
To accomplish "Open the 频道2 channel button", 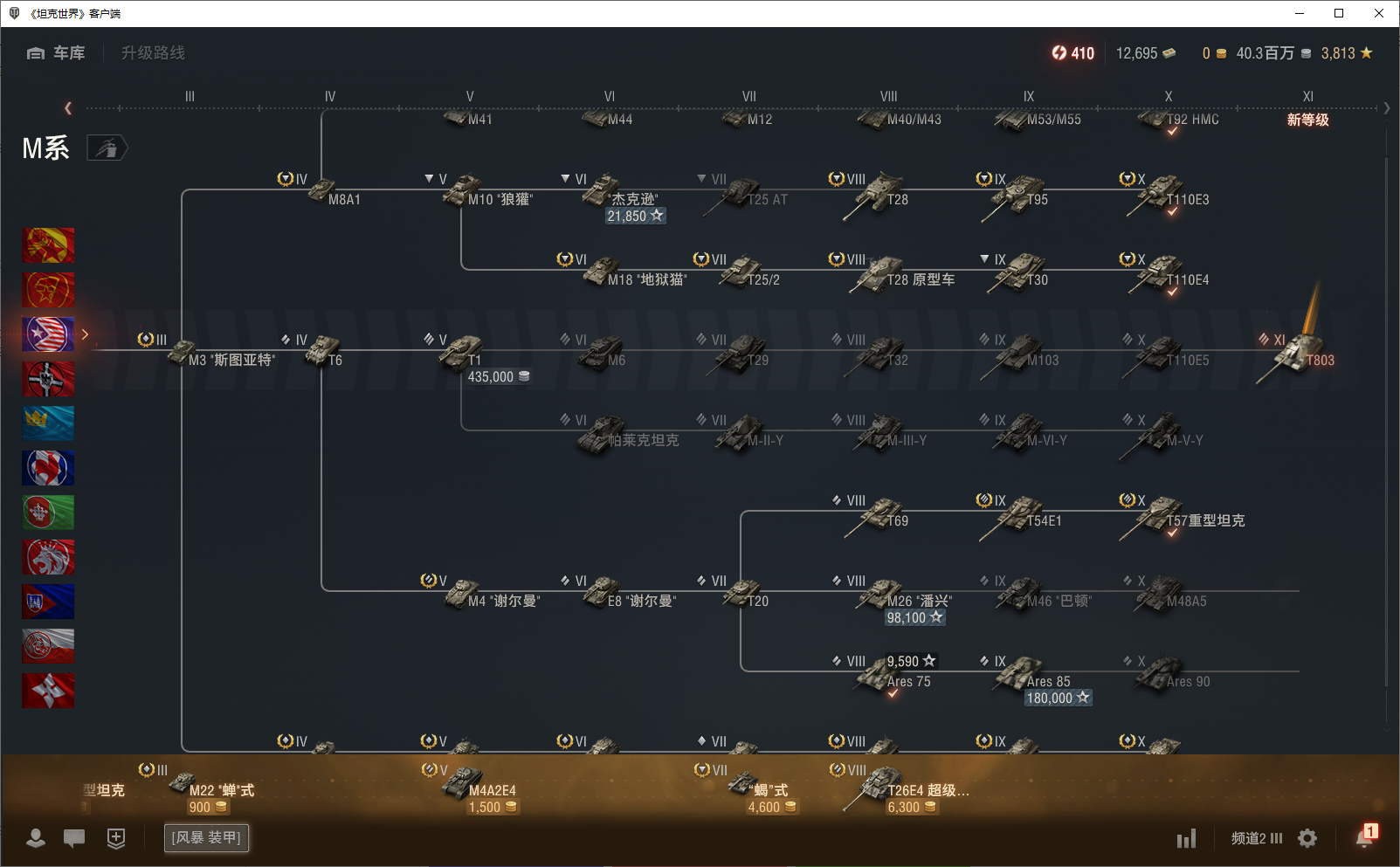I will pos(1256,838).
